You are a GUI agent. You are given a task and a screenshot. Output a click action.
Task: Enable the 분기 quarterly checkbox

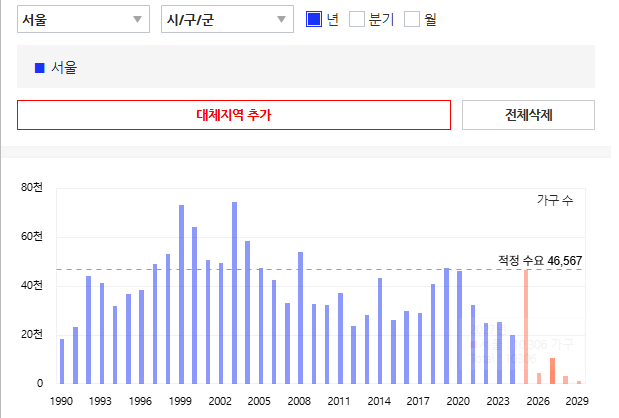point(357,19)
